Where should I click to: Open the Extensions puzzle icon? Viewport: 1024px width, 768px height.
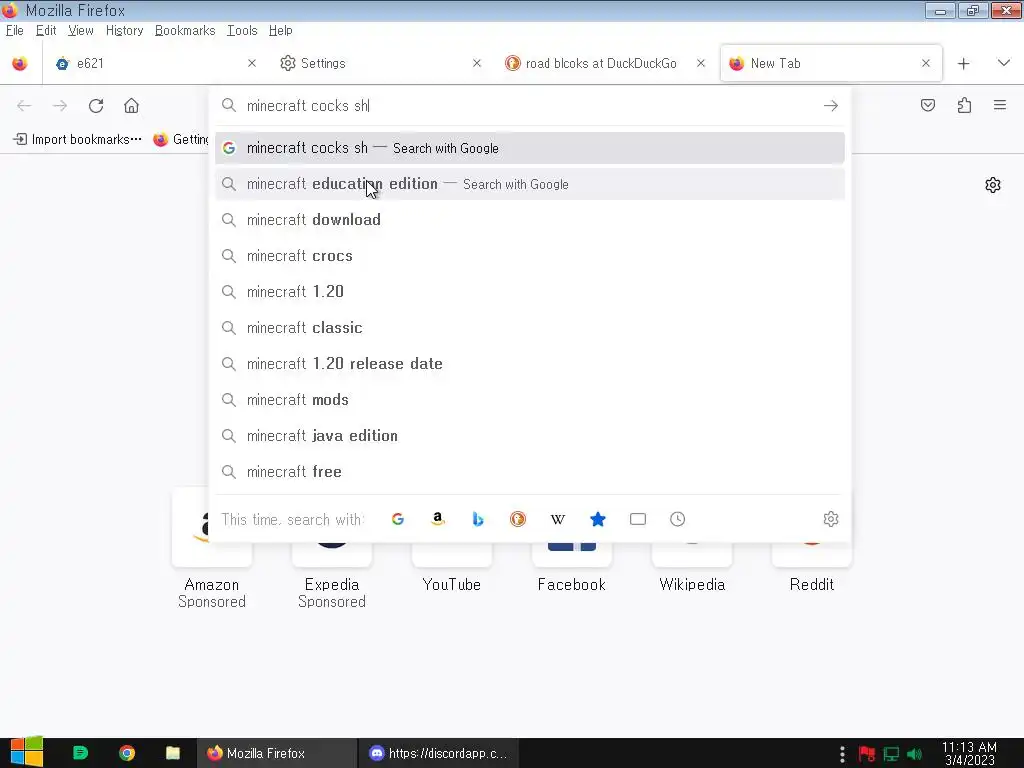[x=964, y=105]
